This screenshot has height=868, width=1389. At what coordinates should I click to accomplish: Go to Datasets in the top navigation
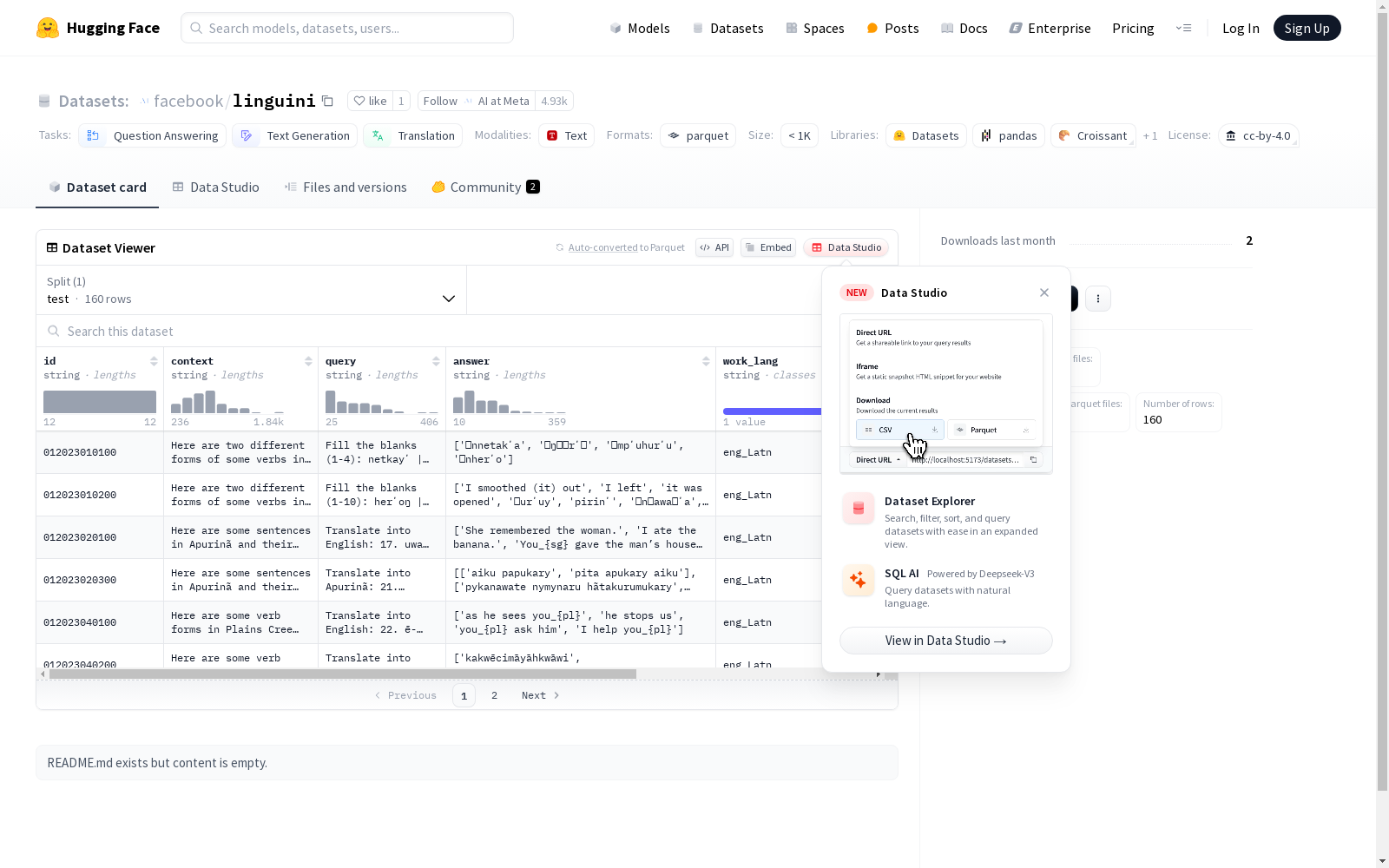727,28
